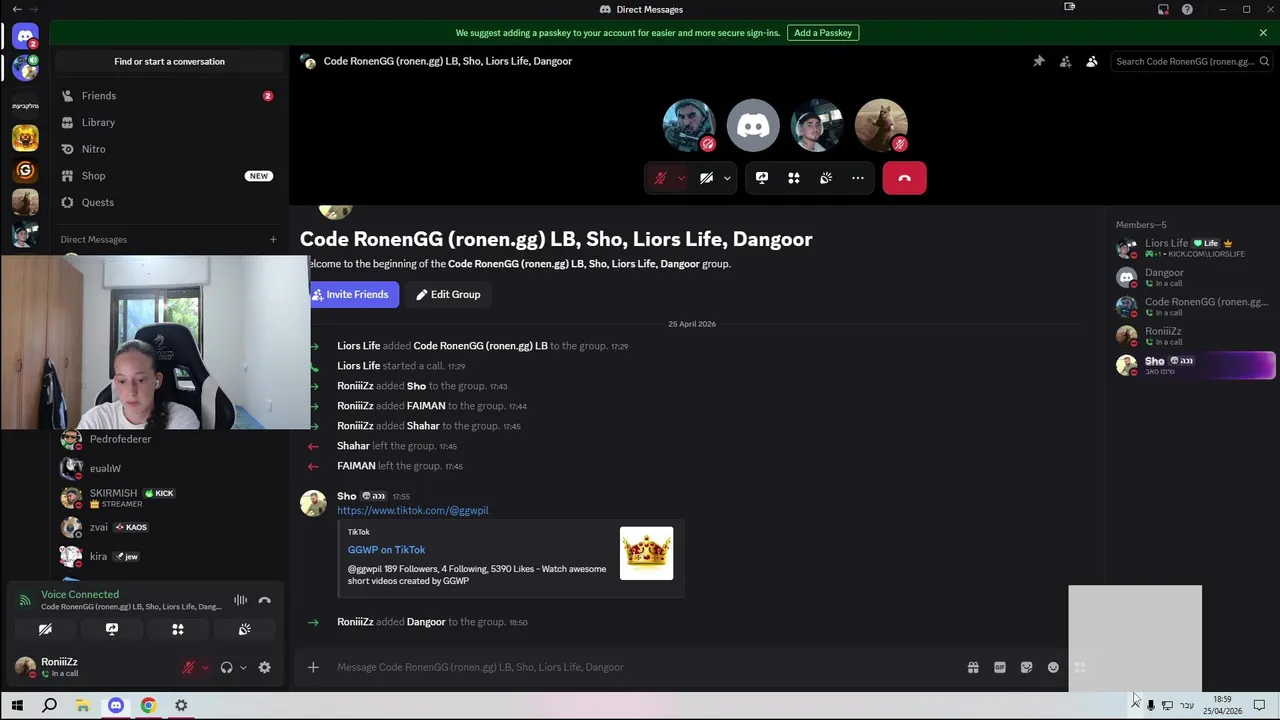
Task: Open soundboard from call controls
Action: pyautogui.click(x=826, y=178)
